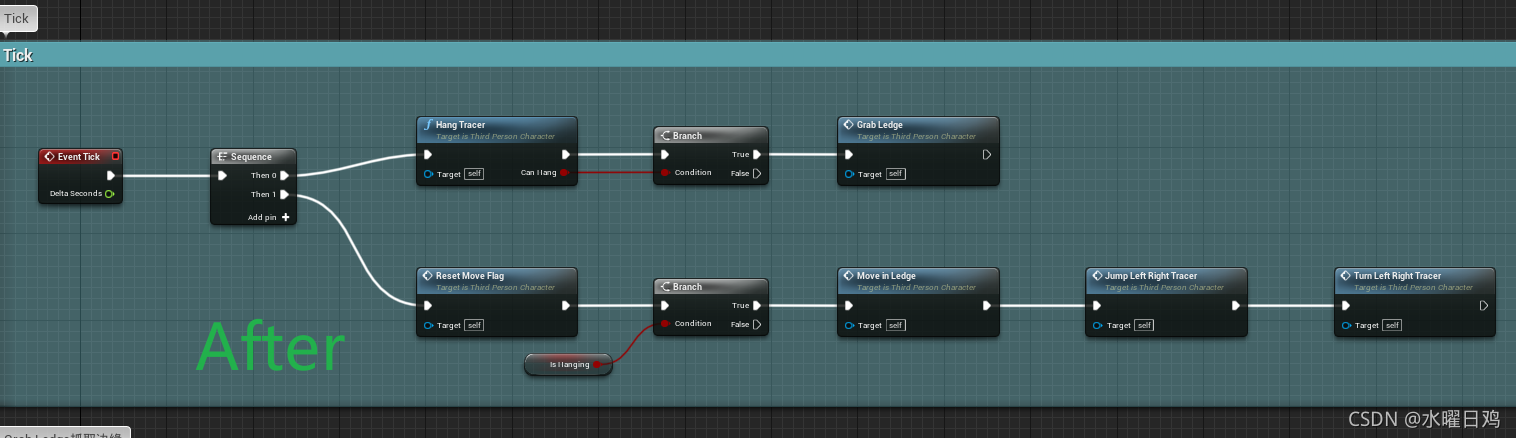The image size is (1516, 438).
Task: Select the Event Tick node title
Action: coord(79,157)
